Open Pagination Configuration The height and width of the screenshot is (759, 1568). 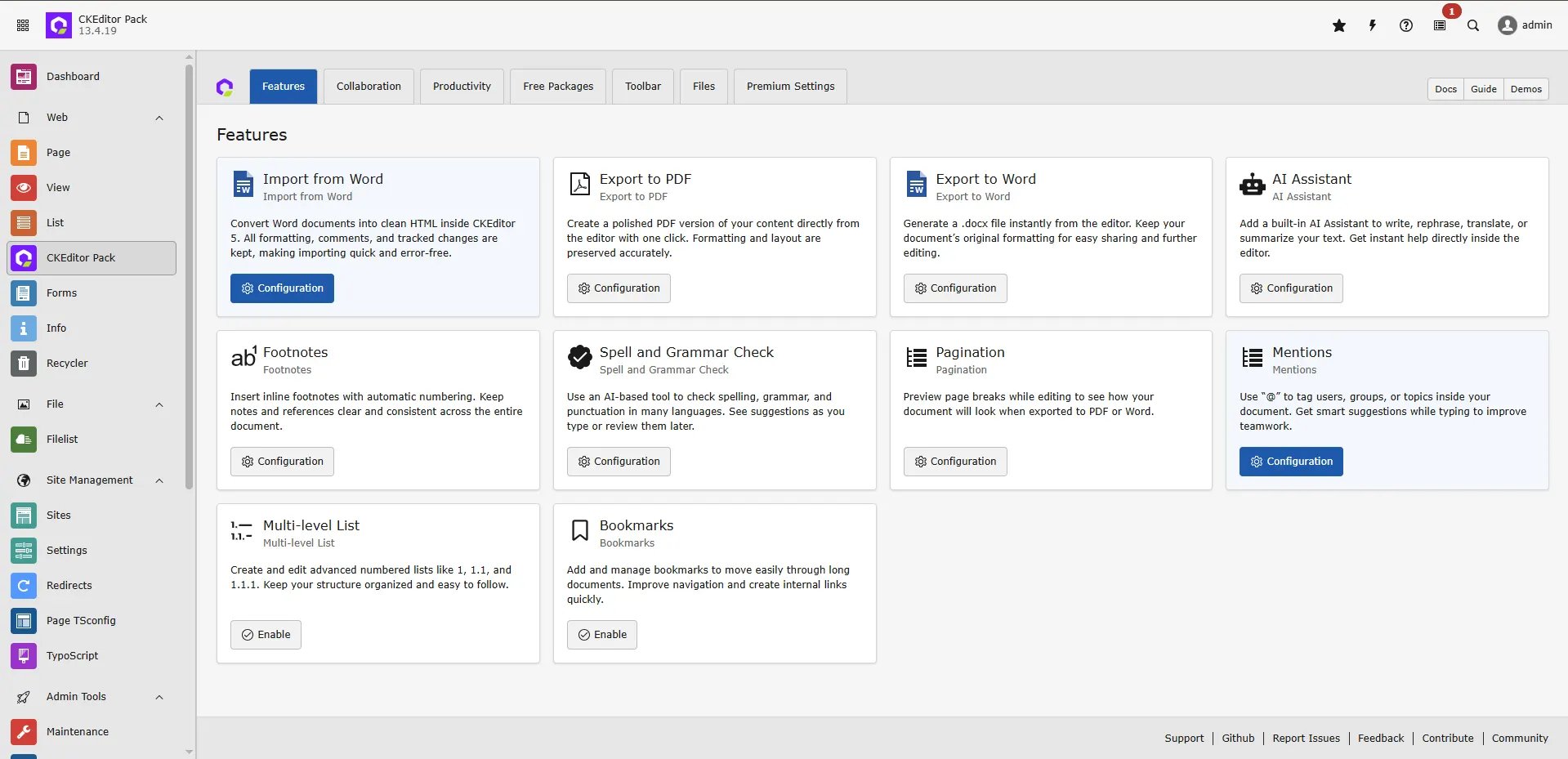955,462
